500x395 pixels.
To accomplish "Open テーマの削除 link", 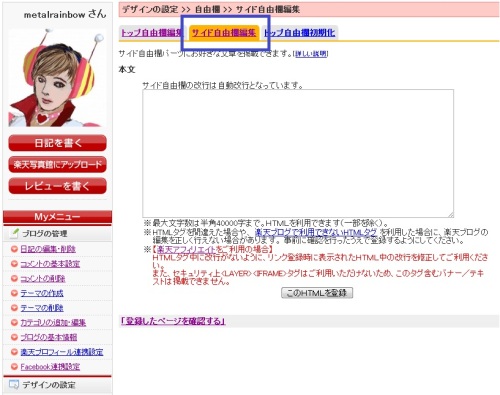I will 42,308.
